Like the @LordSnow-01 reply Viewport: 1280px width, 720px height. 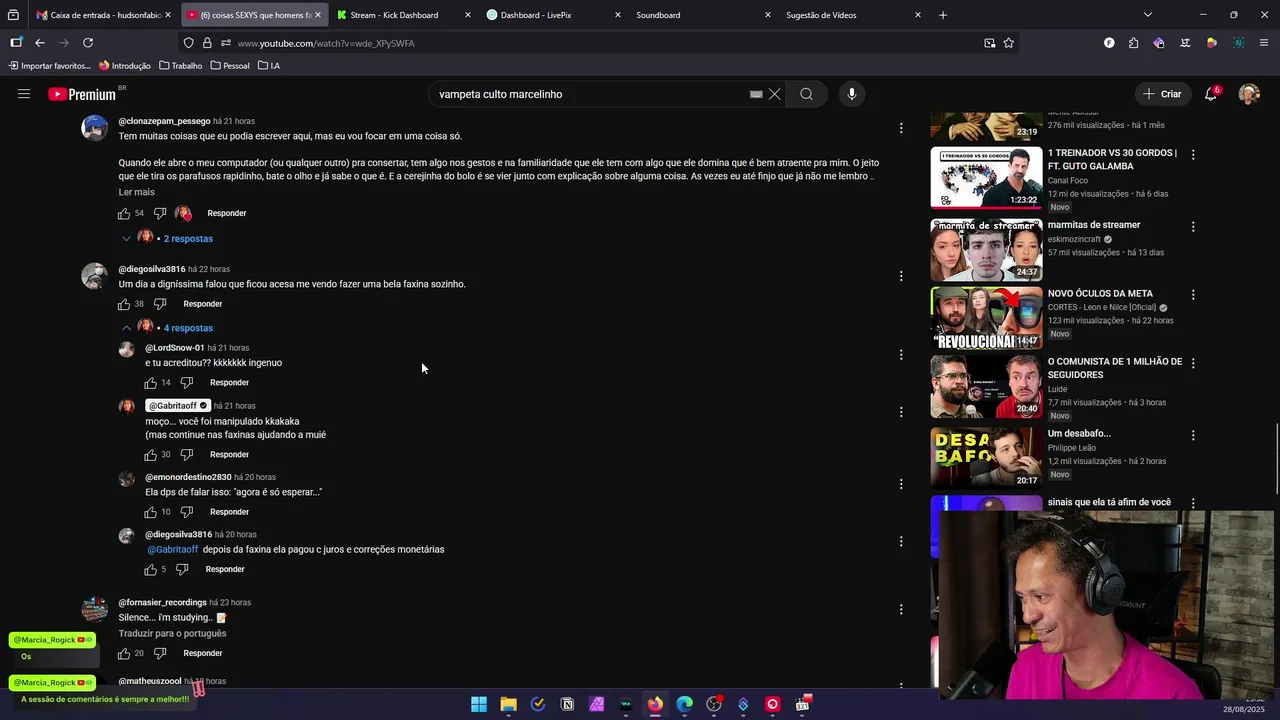pos(150,383)
